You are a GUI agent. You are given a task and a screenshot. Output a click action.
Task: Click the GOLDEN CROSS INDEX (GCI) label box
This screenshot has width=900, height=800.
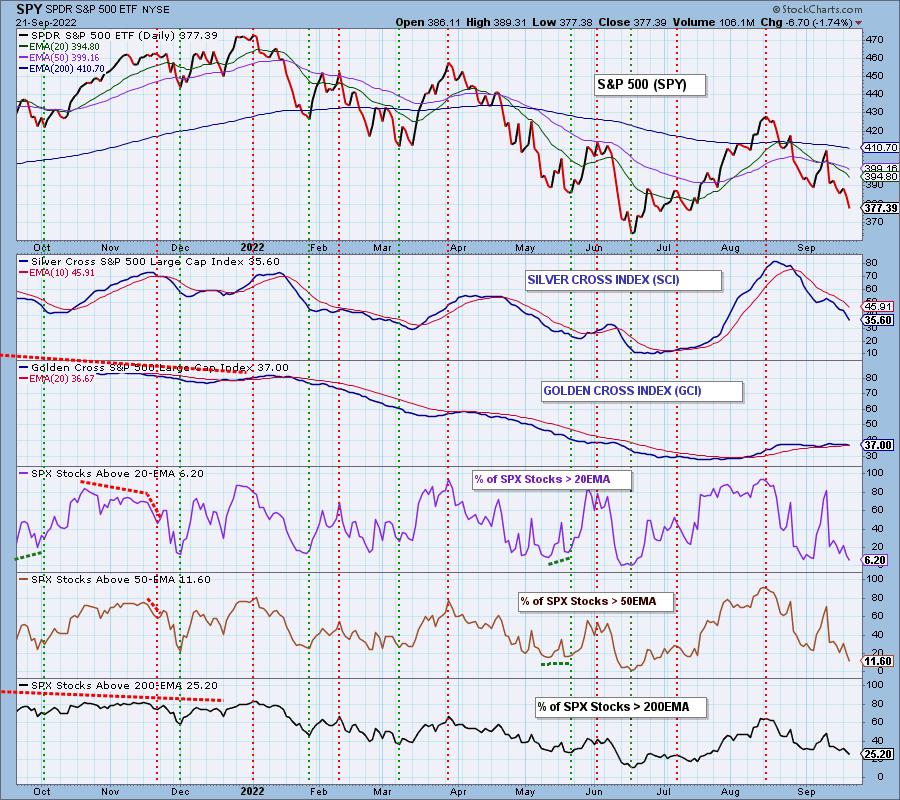[x=641, y=391]
